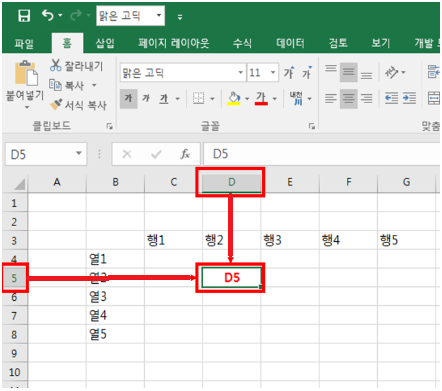
Task: Click the increase font size icon
Action: click(289, 72)
